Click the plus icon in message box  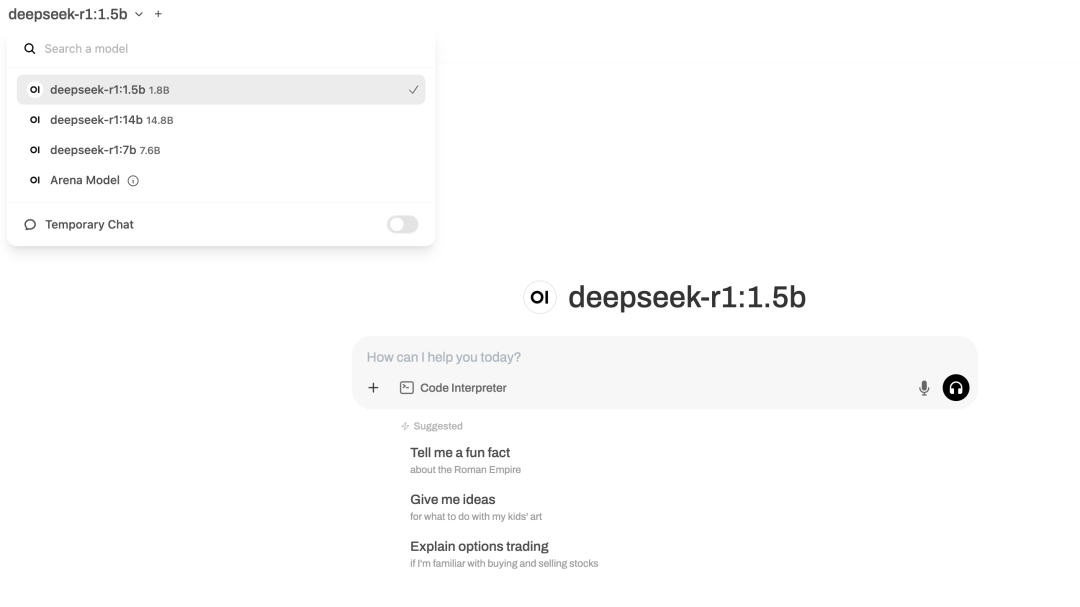(x=373, y=388)
